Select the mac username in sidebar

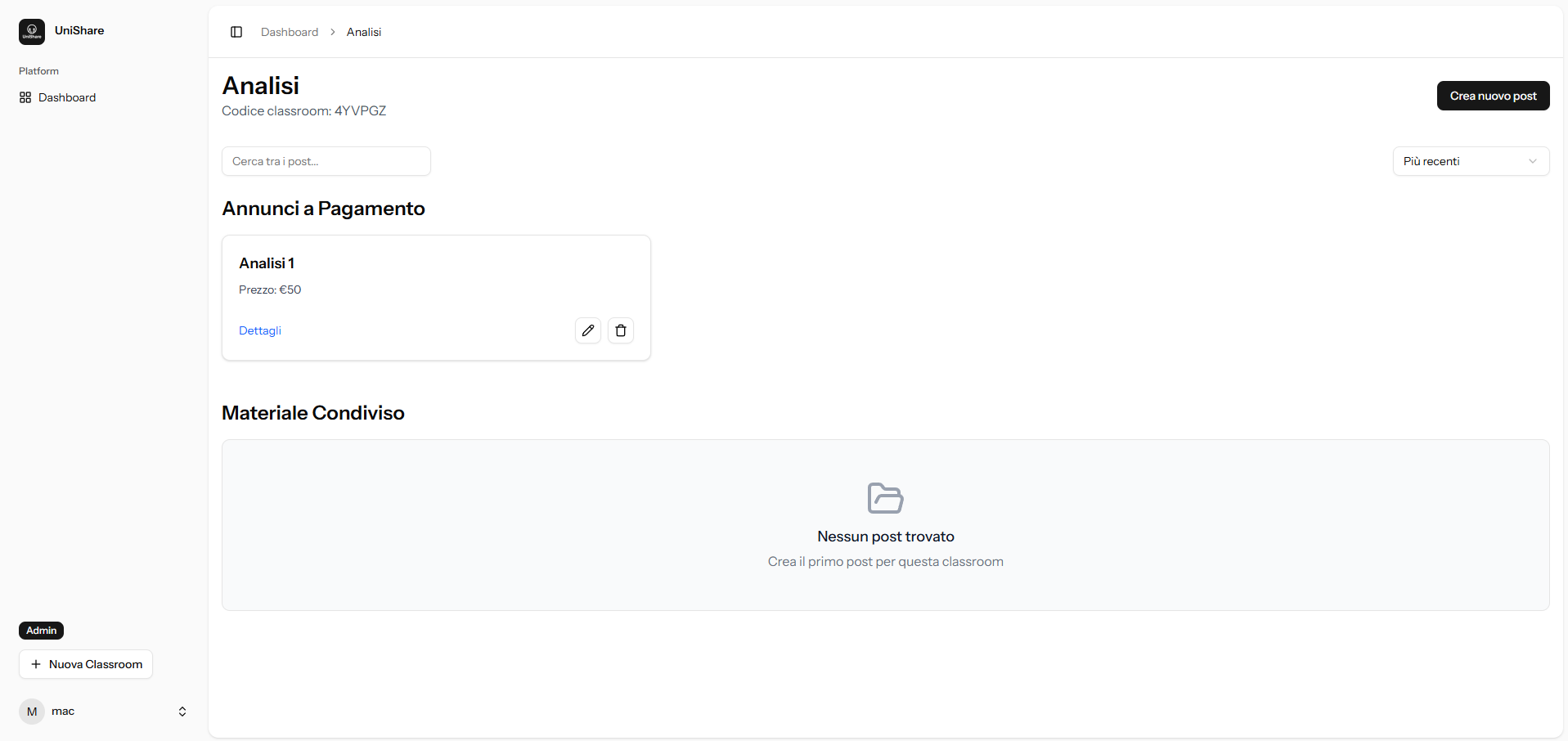(64, 712)
